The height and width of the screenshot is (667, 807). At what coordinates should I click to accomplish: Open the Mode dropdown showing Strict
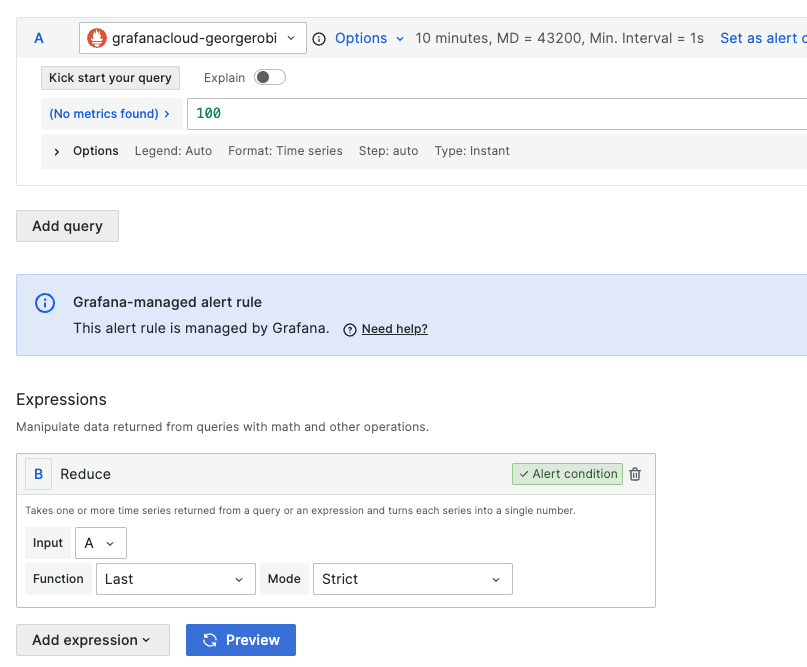pyautogui.click(x=413, y=579)
